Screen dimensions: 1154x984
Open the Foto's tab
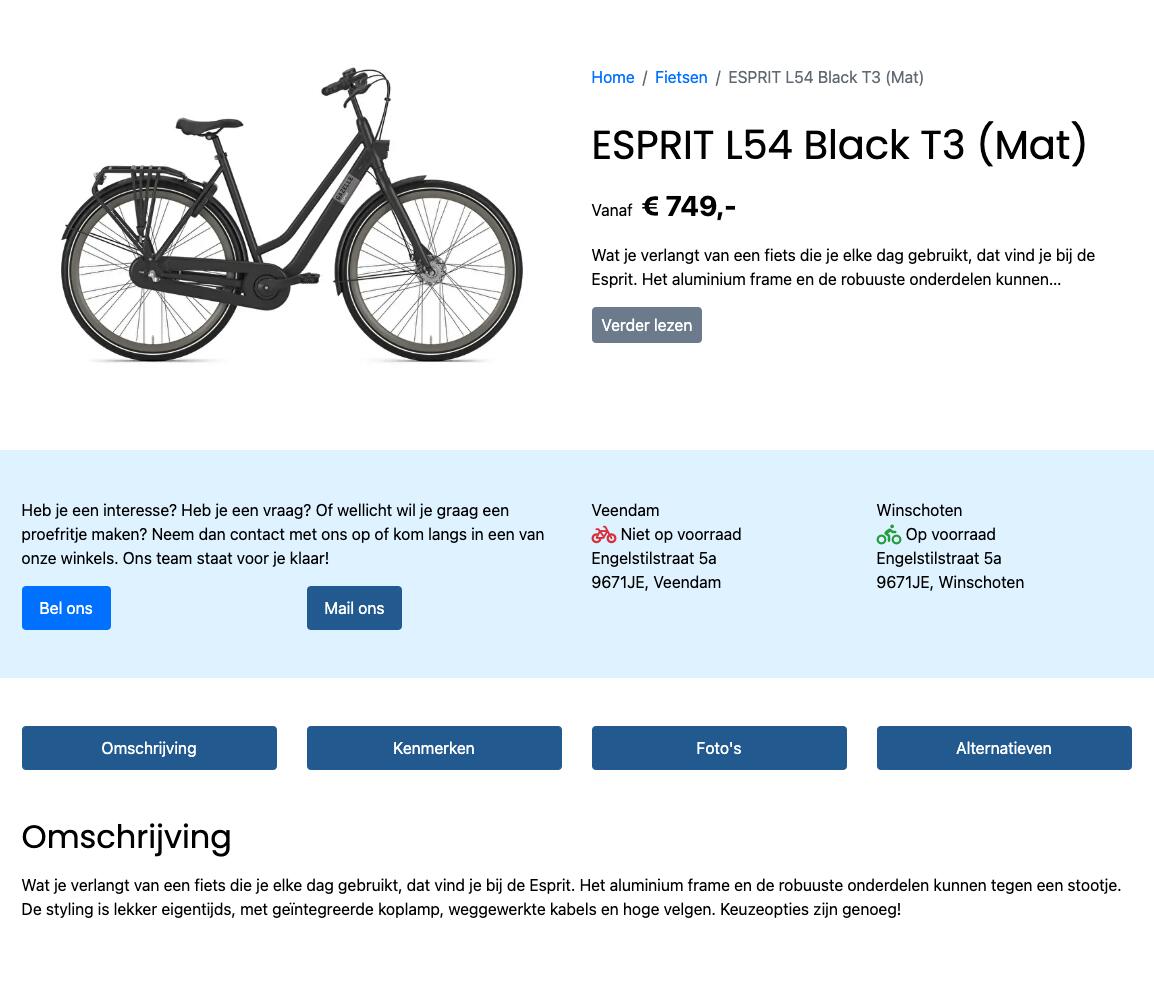pyautogui.click(x=719, y=748)
